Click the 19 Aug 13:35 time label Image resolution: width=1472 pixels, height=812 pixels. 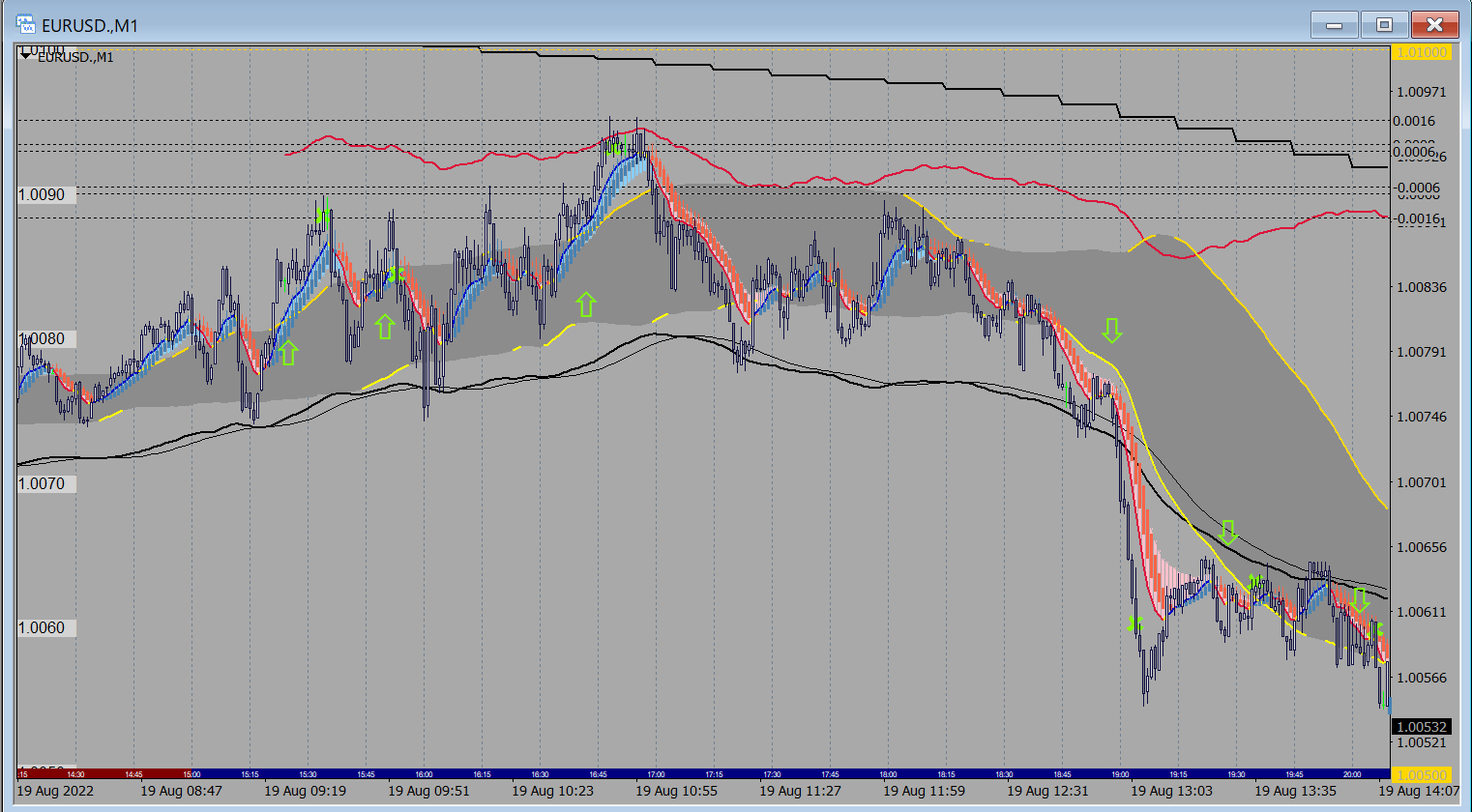pos(1295,791)
